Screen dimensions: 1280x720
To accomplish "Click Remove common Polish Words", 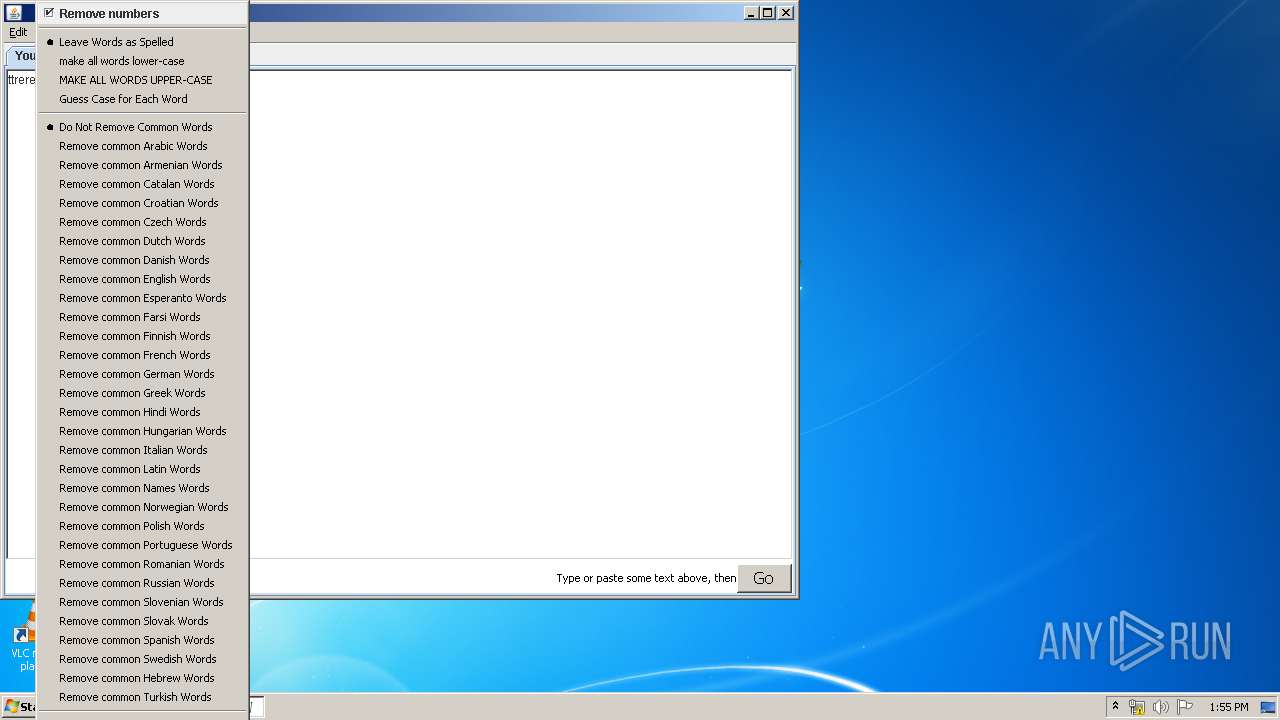I will coord(143,526).
